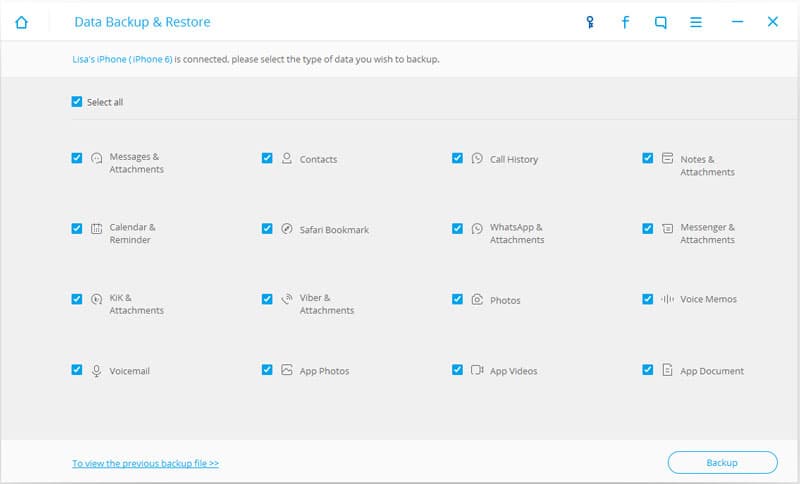Screen dimensions: 800x484
Task: Click the 'Safari Bookmark' label
Action: (334, 230)
